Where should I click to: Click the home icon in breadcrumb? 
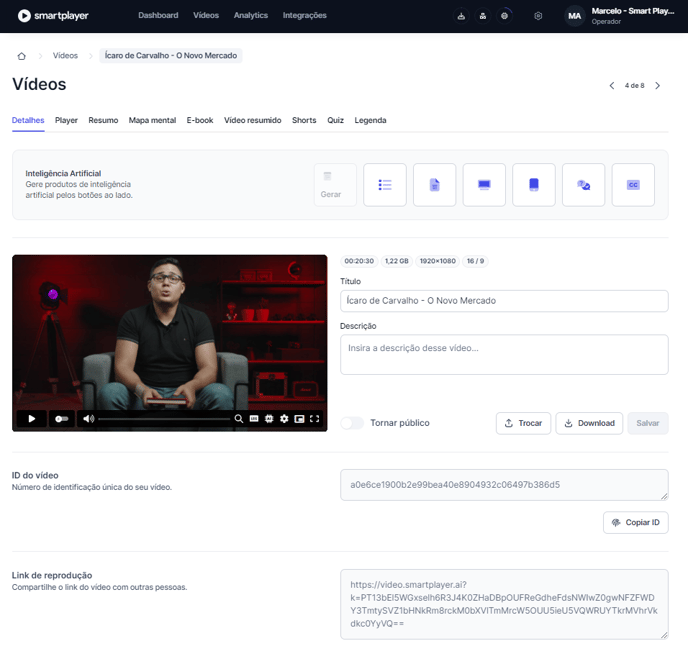point(22,56)
